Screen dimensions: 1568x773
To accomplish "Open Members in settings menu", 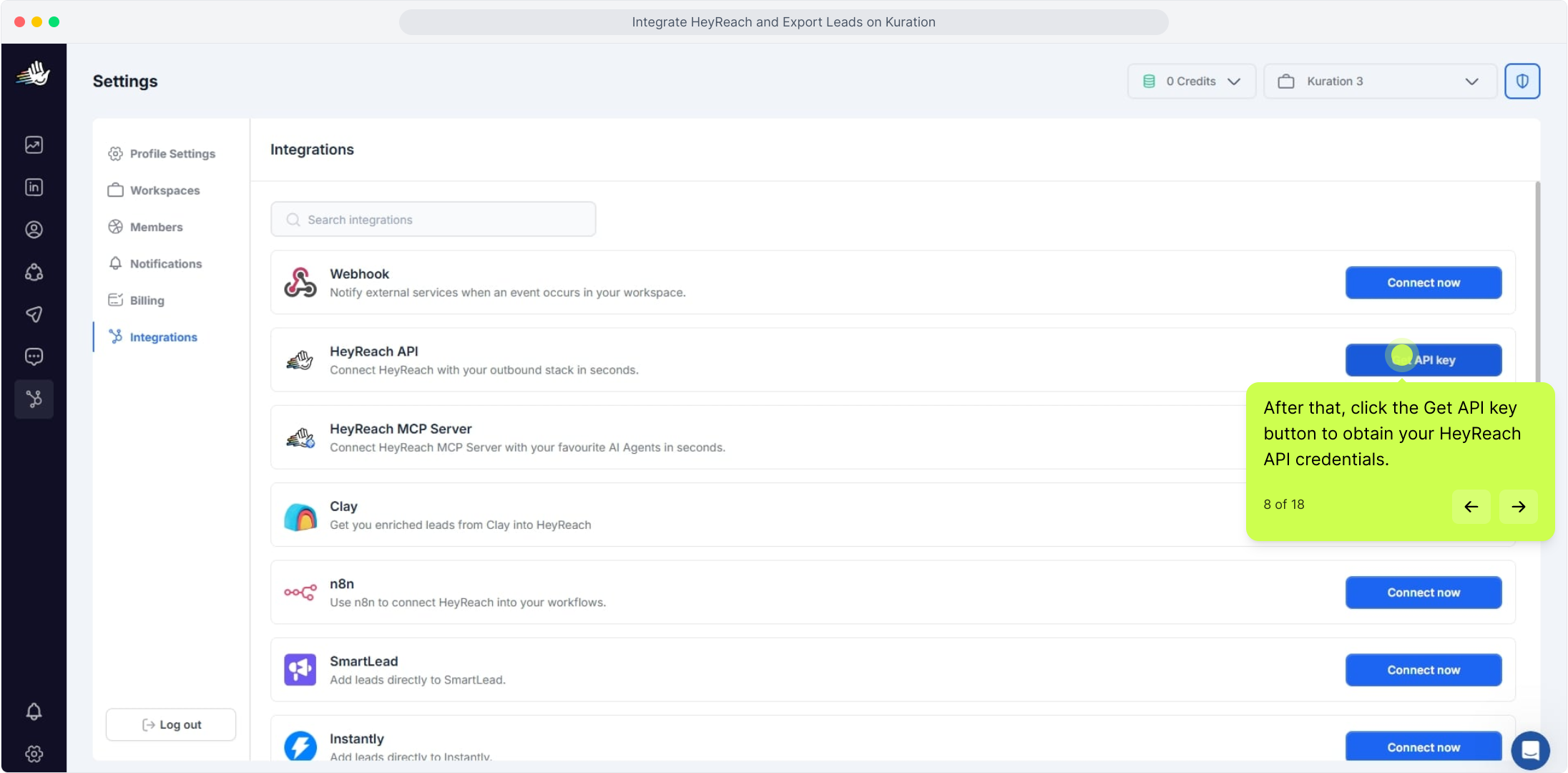I will click(x=145, y=227).
